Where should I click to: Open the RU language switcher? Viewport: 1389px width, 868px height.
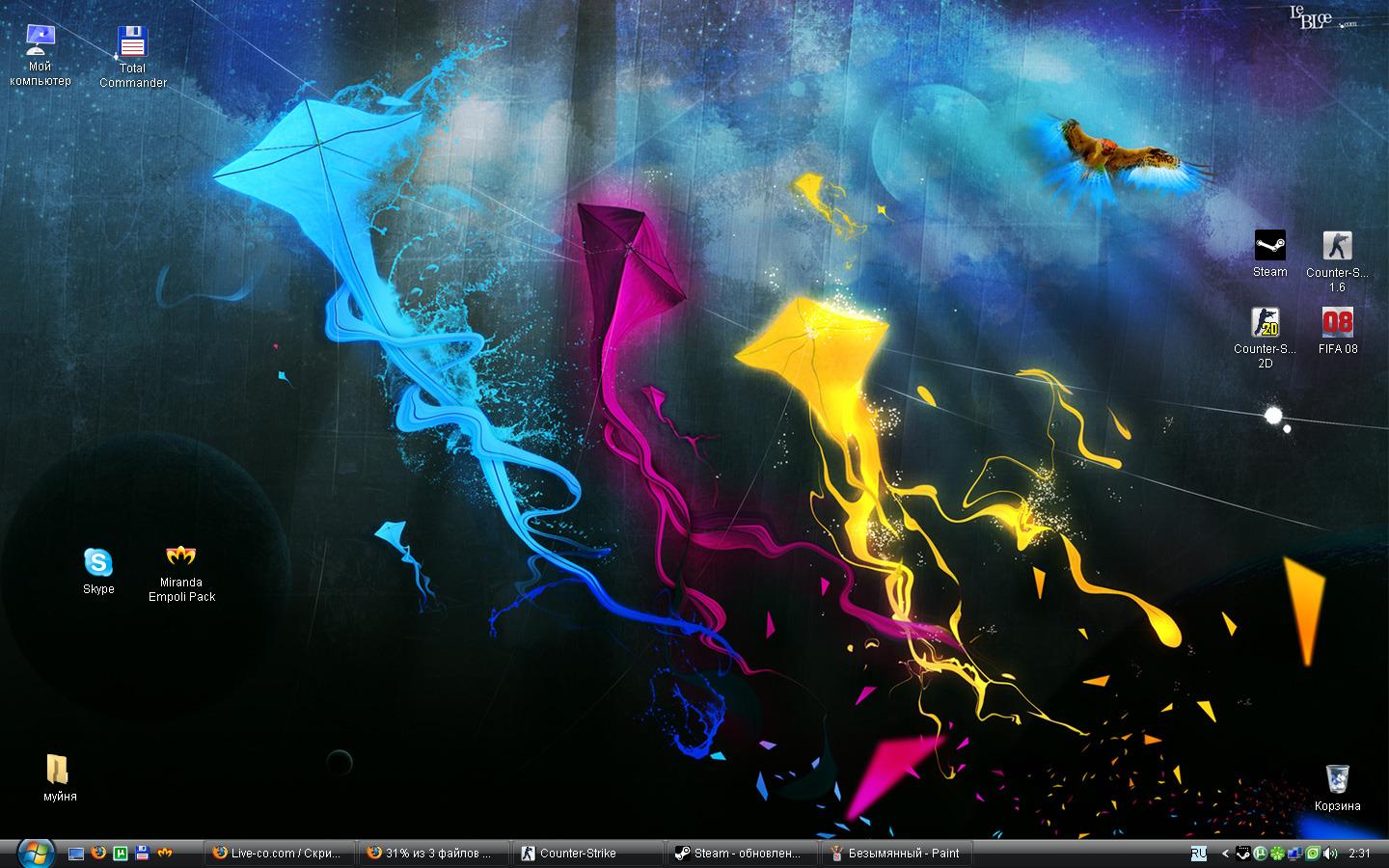(x=1199, y=854)
